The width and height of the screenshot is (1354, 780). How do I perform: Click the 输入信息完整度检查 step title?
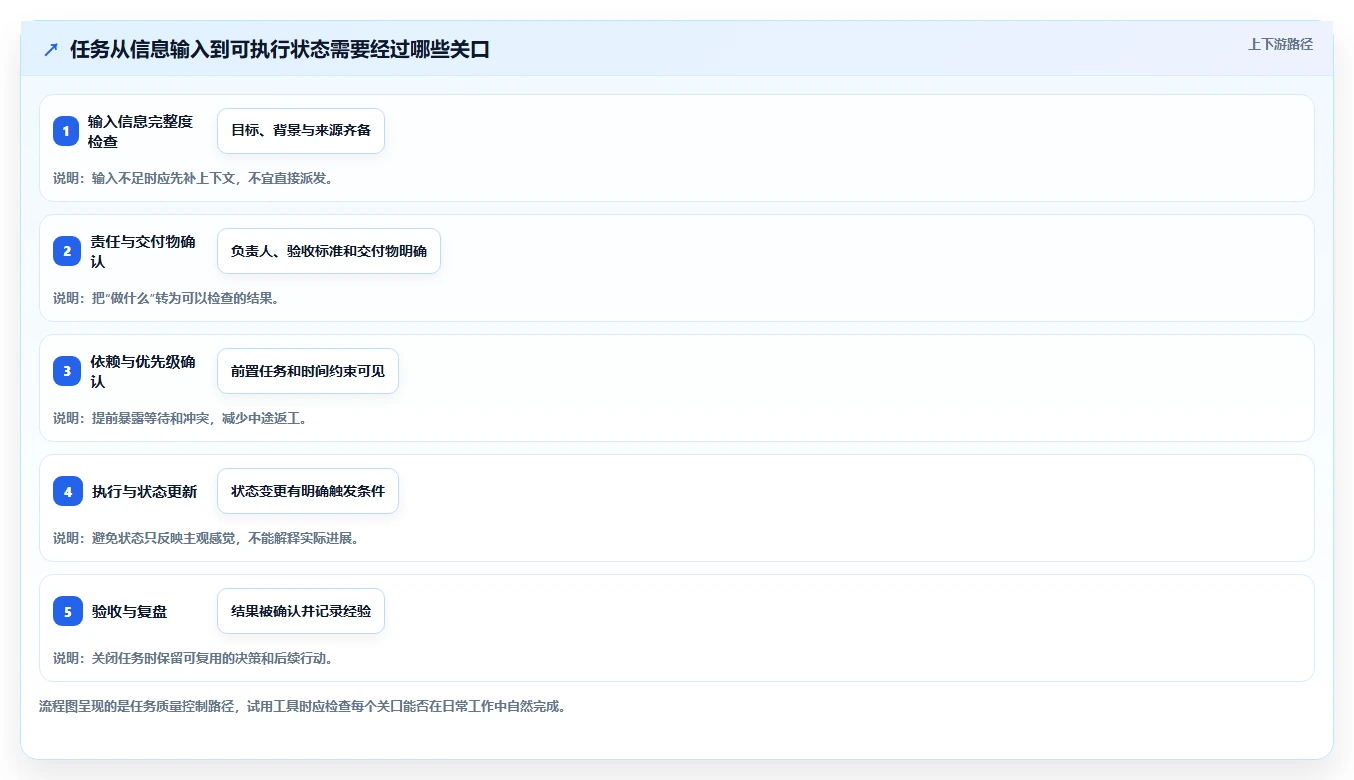(x=141, y=131)
